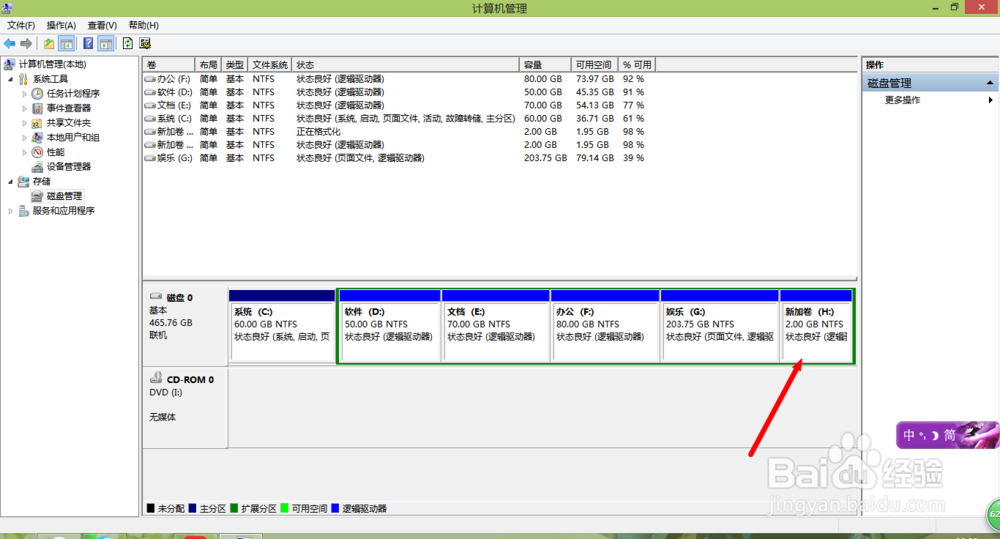Screen dimensions: 1000x539
Task: Click the Forward arrow toolbar icon
Action: (26, 43)
